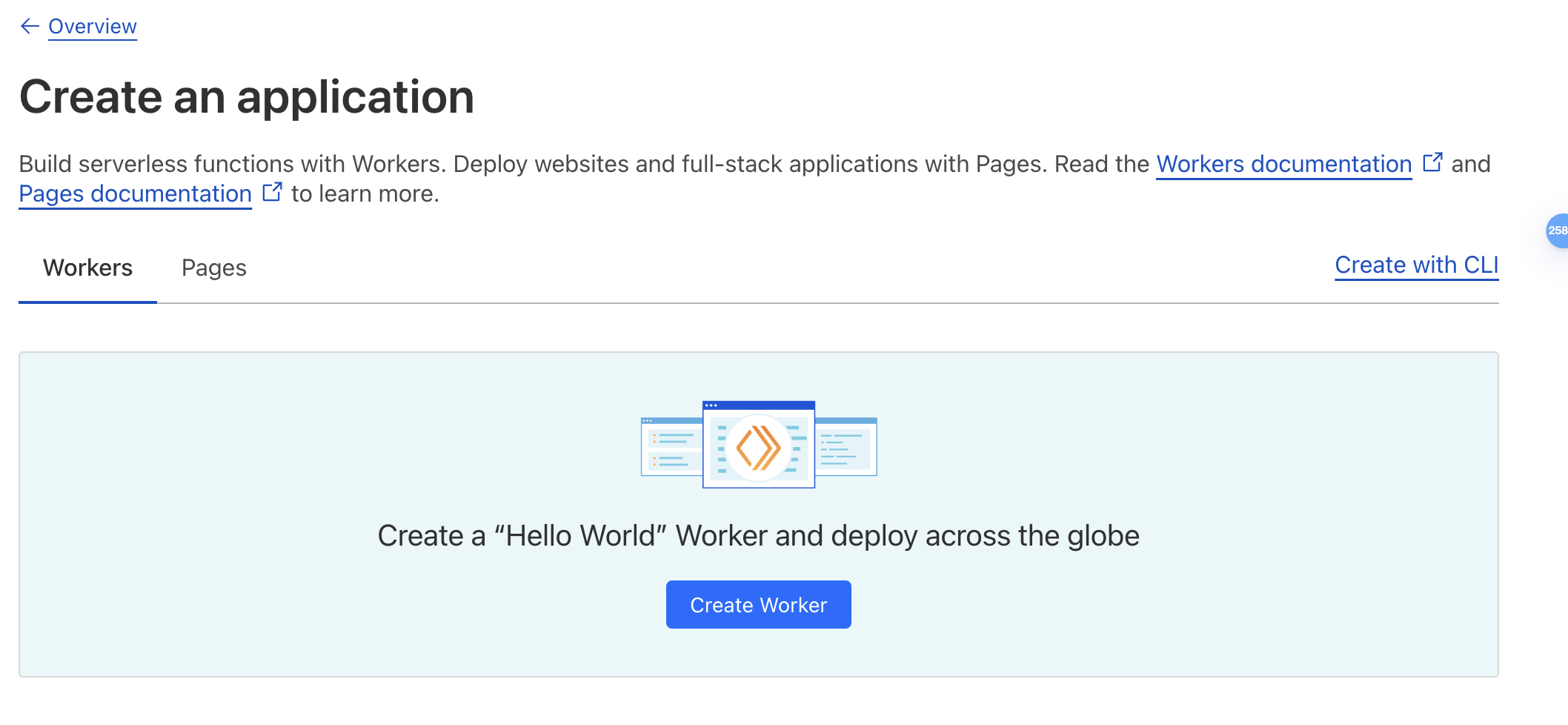Click the back arrow beside Overview
1568x725 pixels.
tap(30, 27)
